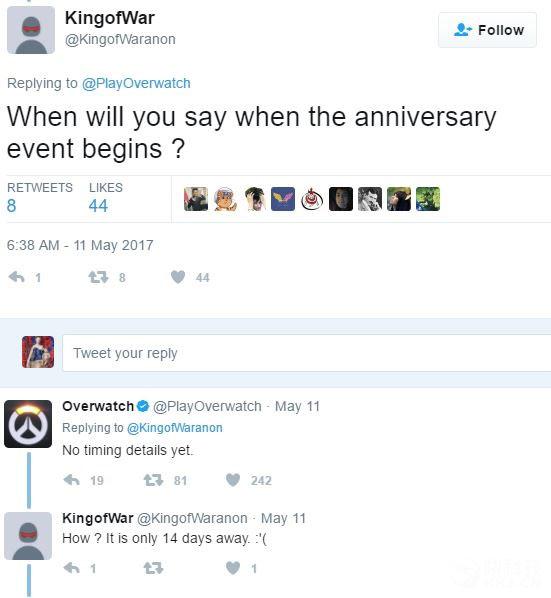Viewport: 551px width, 598px height.
Task: View the list of 8 retweets
Action: coord(40,198)
